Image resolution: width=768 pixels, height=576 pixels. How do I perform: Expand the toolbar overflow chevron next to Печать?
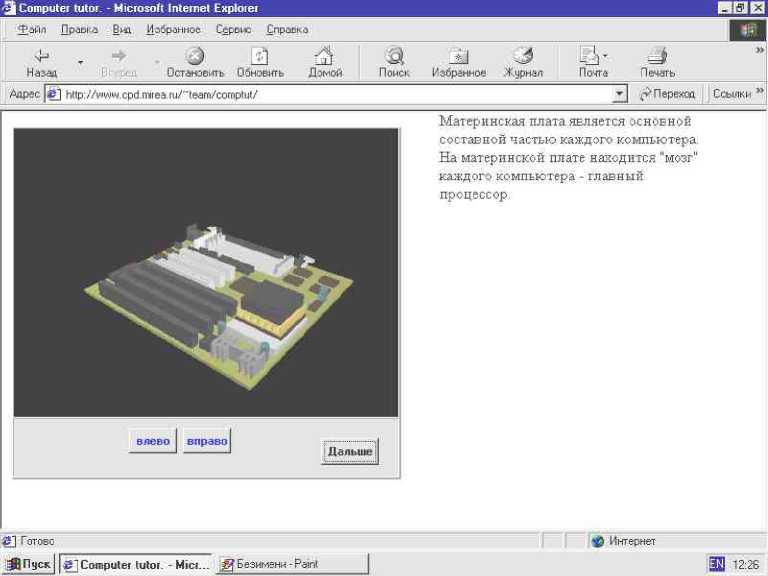click(759, 50)
